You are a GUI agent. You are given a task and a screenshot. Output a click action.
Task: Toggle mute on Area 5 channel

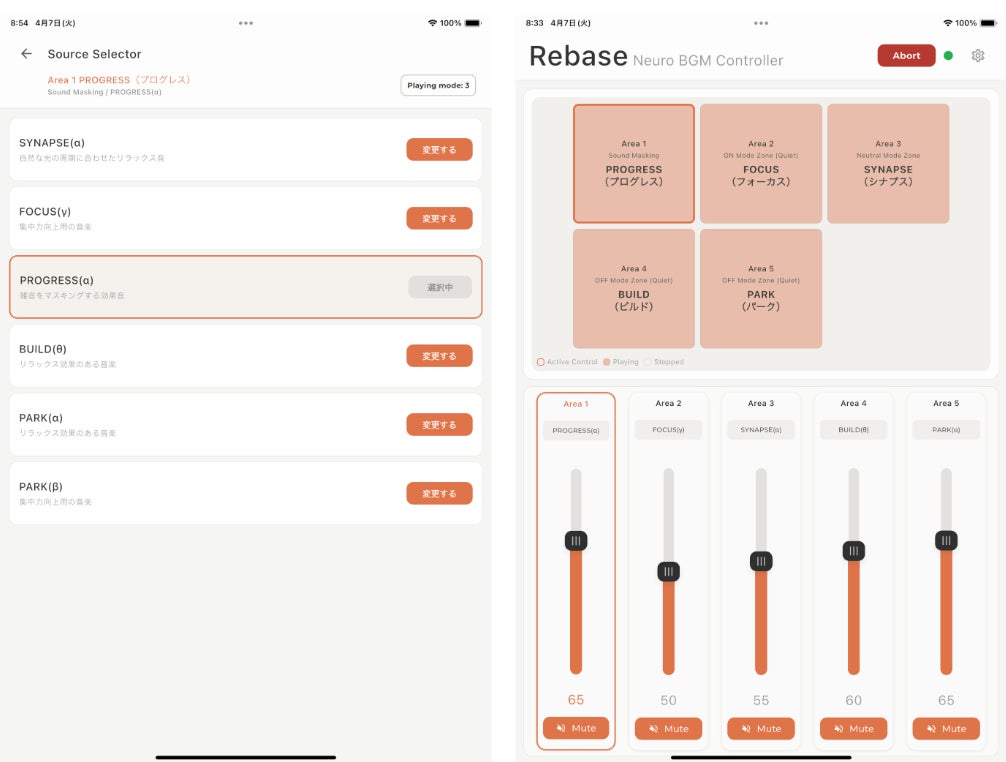(946, 729)
